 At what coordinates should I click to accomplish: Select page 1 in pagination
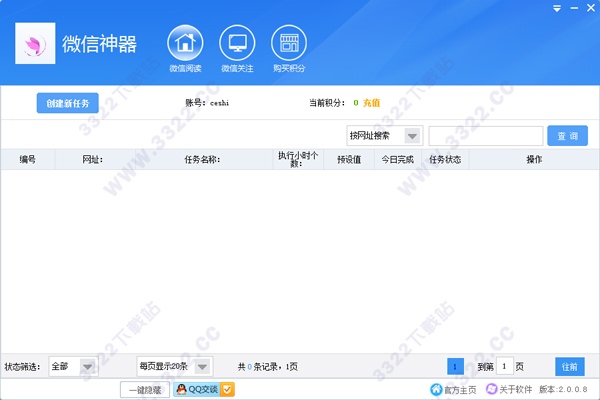click(455, 367)
